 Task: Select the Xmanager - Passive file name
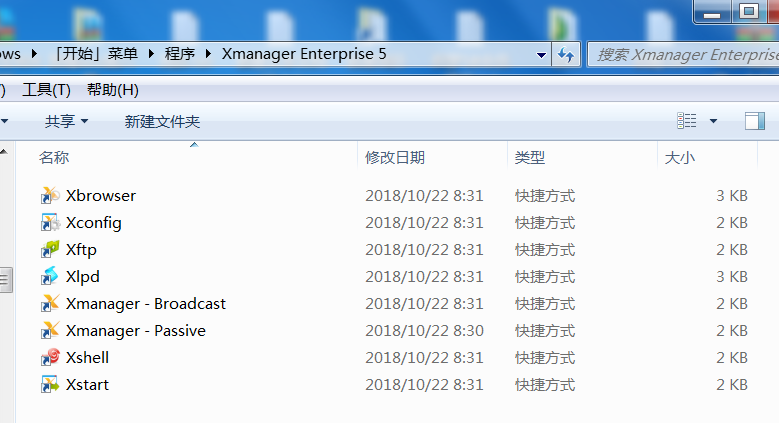pos(136,331)
